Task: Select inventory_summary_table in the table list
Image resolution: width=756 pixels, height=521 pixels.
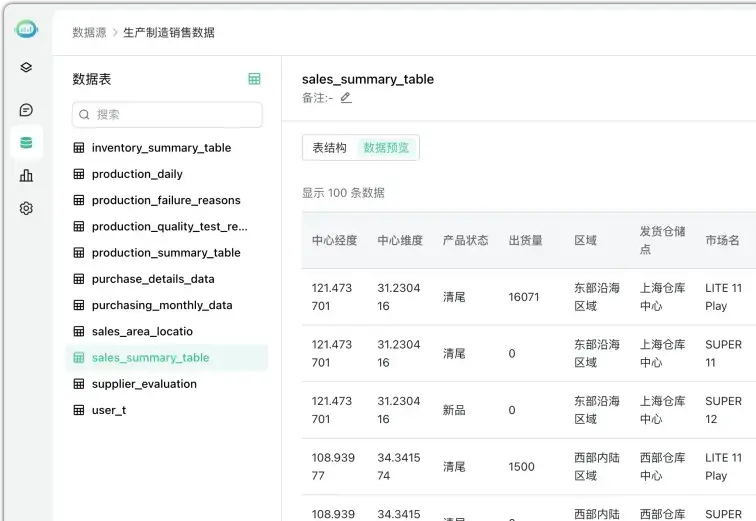Action: (161, 148)
